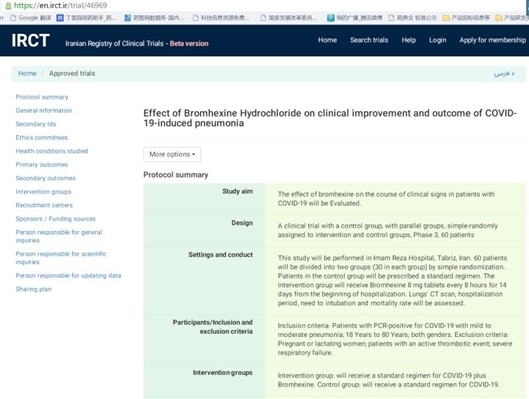Screen dimensions: 529x399
Task: Jump to General information section
Action: click(44, 111)
